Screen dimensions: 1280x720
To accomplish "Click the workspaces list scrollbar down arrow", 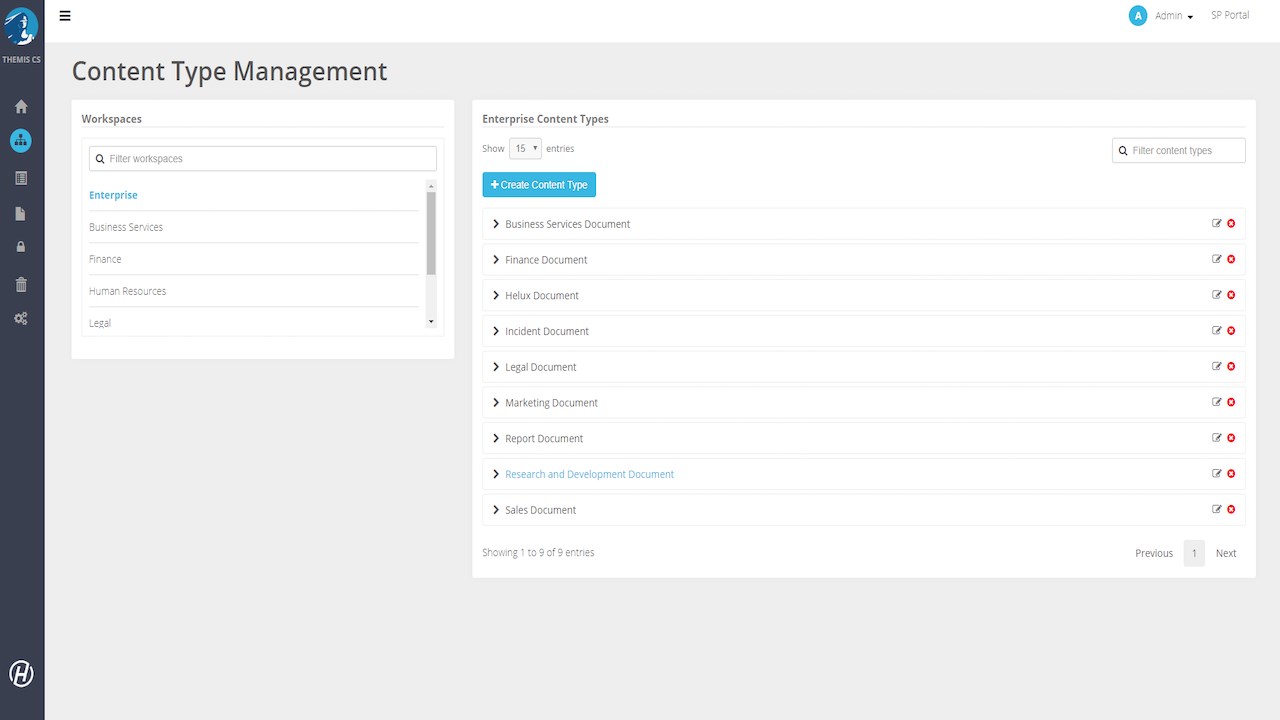I will [x=431, y=322].
